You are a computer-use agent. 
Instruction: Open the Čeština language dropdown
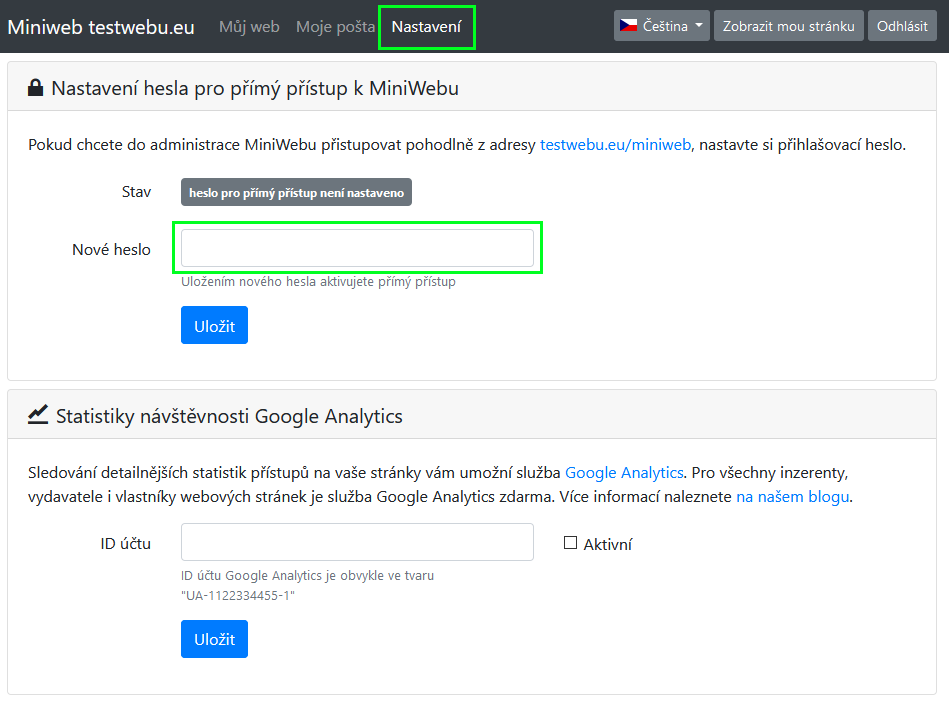pyautogui.click(x=662, y=26)
